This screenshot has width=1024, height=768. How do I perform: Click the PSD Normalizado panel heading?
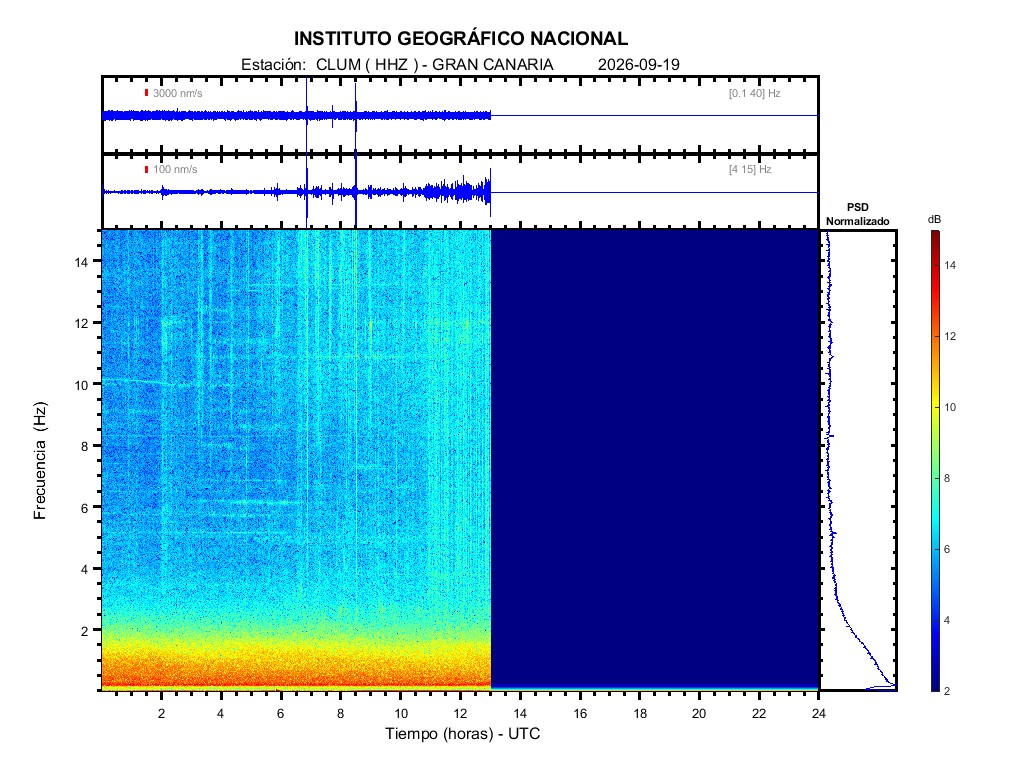coord(857,214)
